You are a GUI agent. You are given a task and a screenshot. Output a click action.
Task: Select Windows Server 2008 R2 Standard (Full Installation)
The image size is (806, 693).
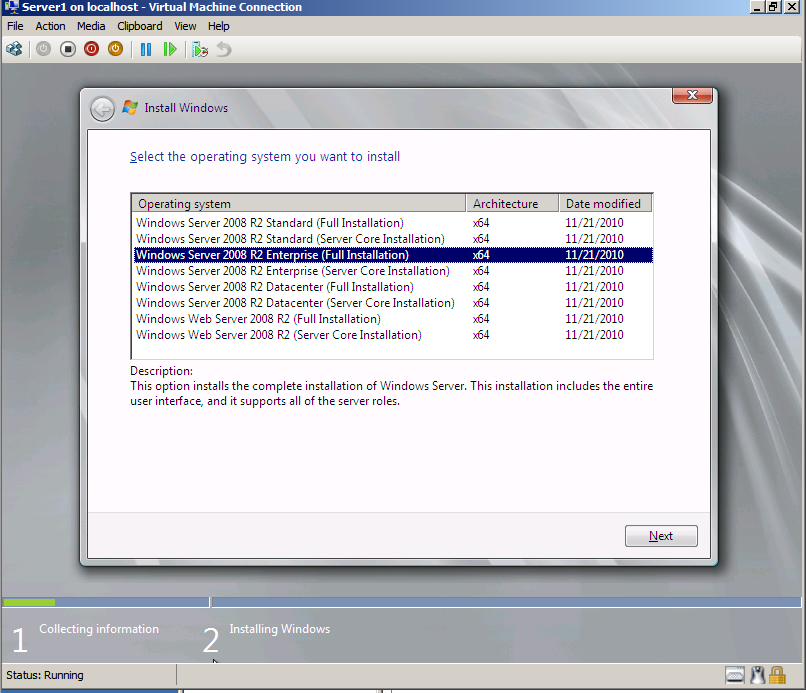tap(393, 223)
